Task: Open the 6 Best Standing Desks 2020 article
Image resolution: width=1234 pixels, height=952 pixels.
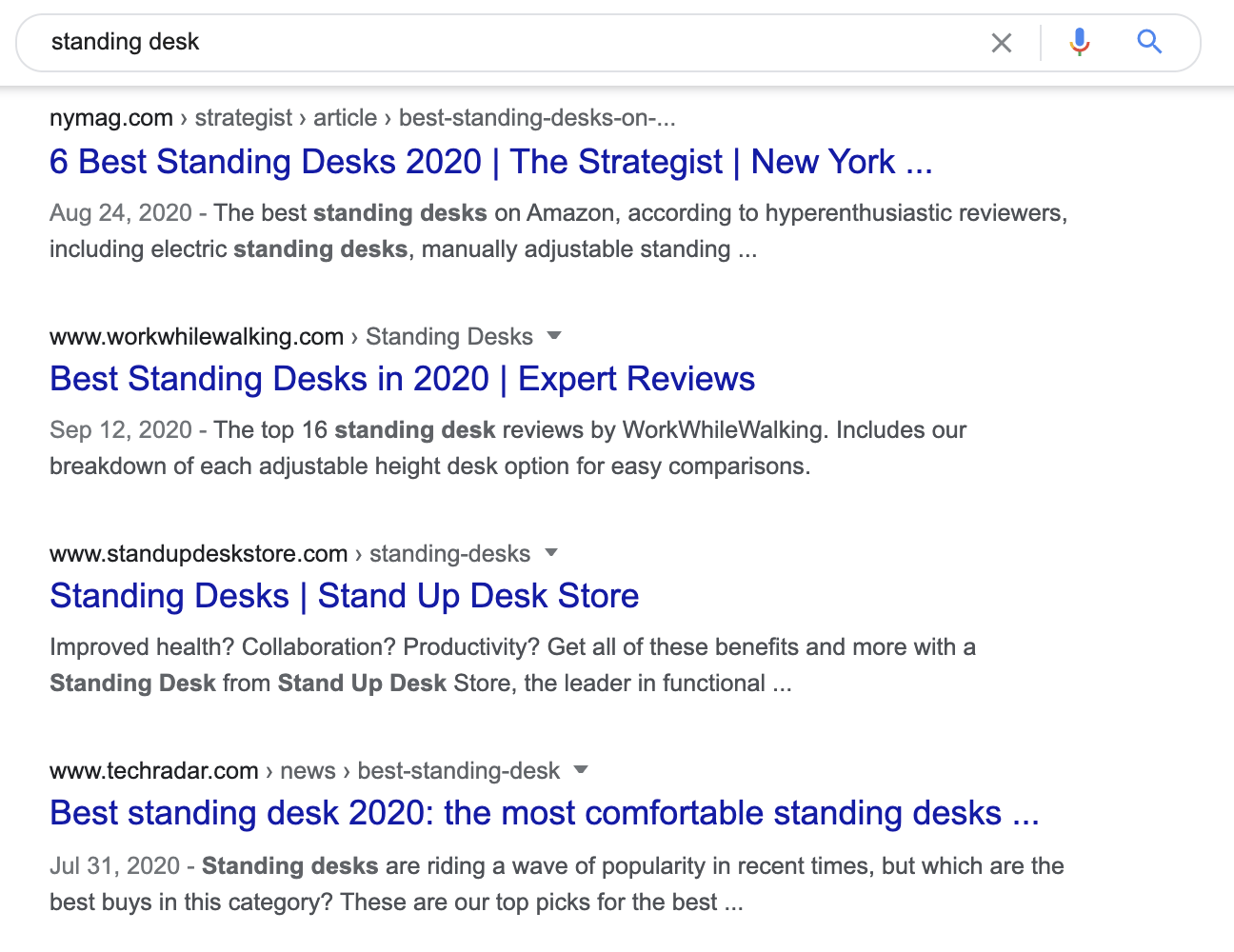Action: (491, 162)
